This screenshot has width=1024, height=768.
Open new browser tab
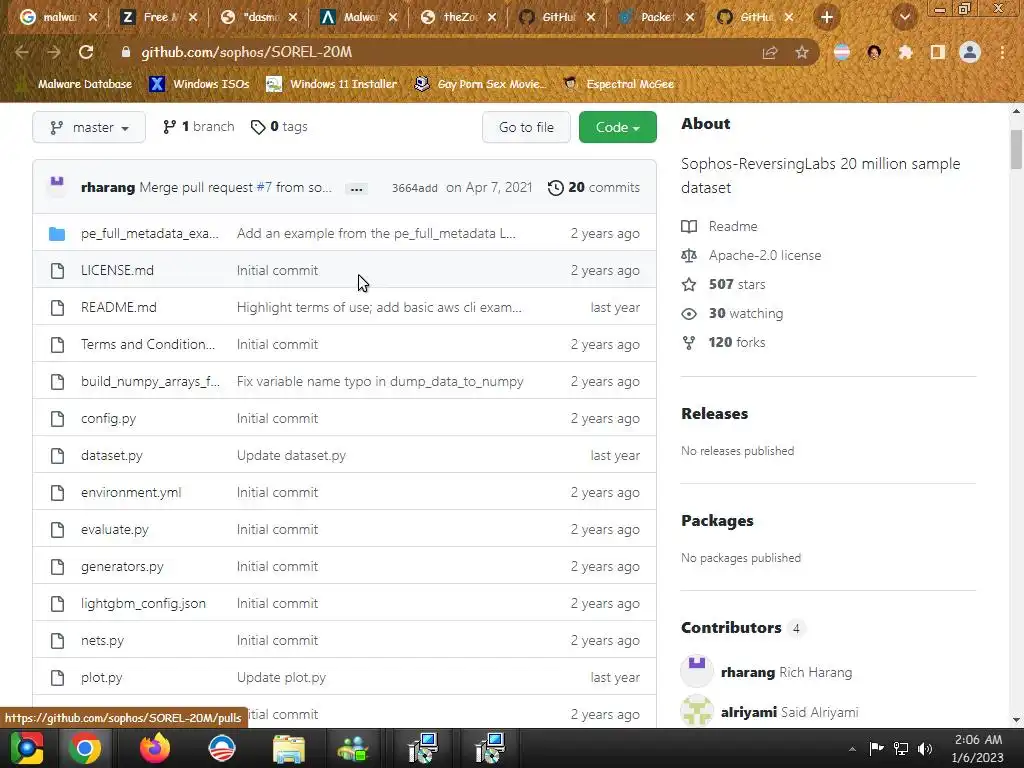click(827, 18)
